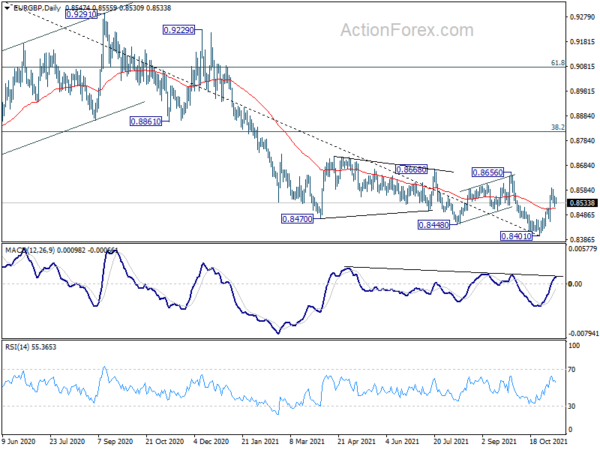600x450 pixels.
Task: Select the 0.86560 high price label
Action: click(488, 173)
